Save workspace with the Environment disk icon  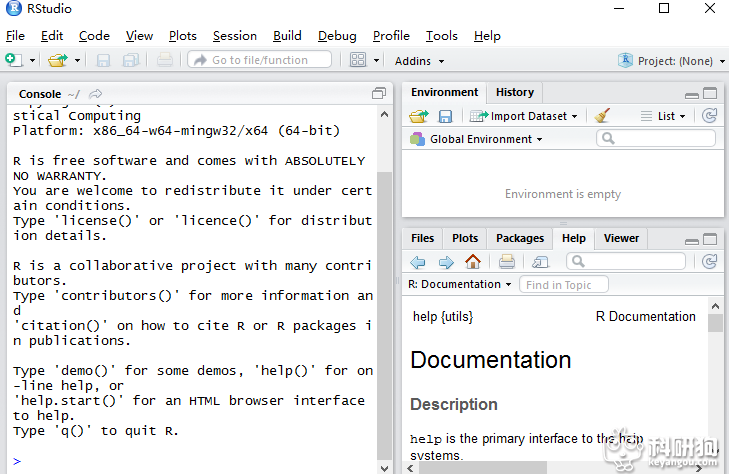coord(445,116)
